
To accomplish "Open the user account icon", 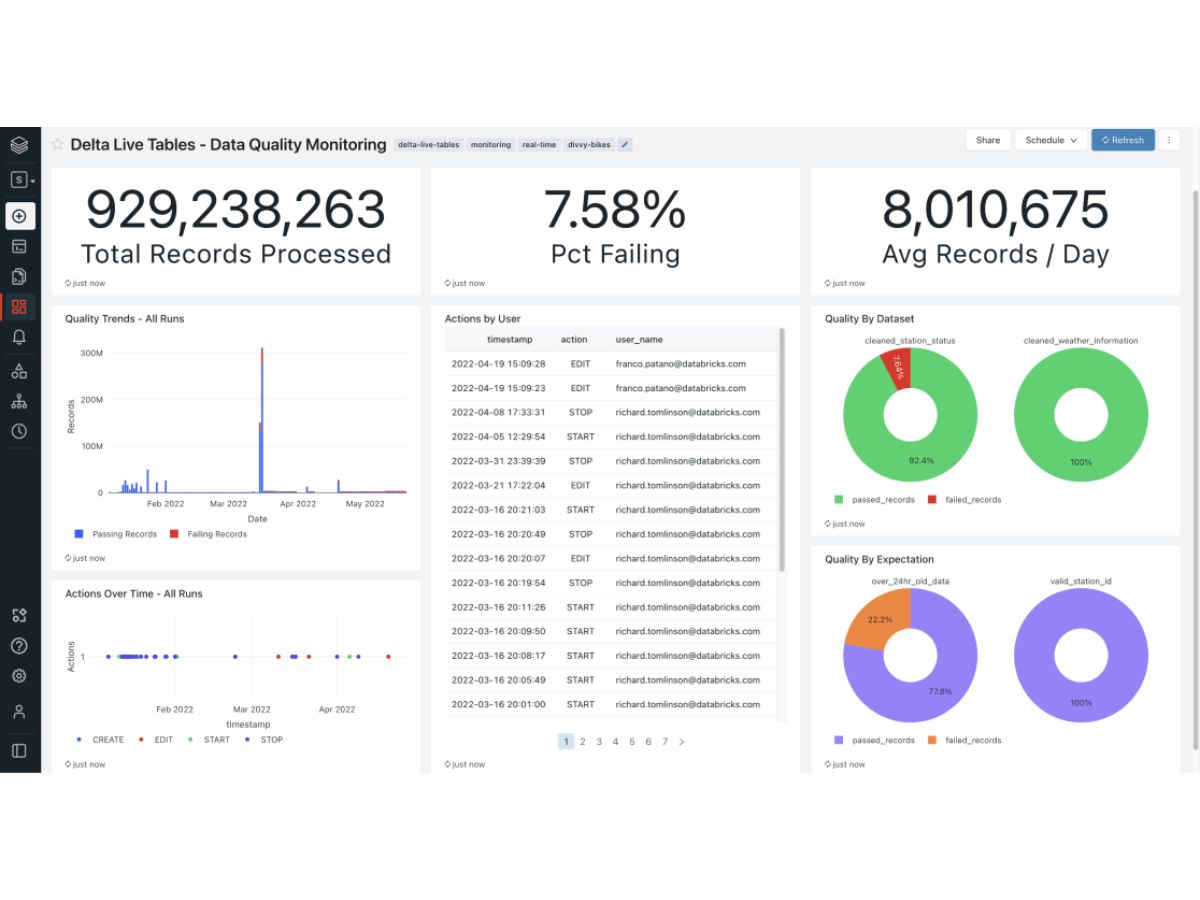I will click(x=19, y=712).
